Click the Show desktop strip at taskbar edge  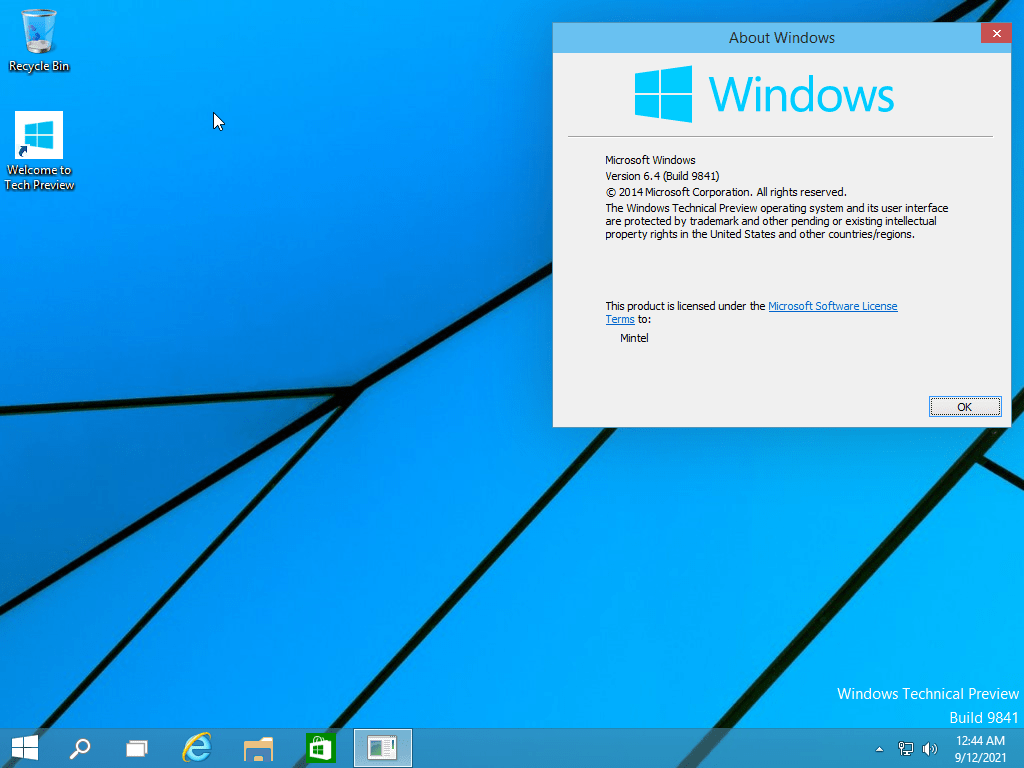[1020, 748]
